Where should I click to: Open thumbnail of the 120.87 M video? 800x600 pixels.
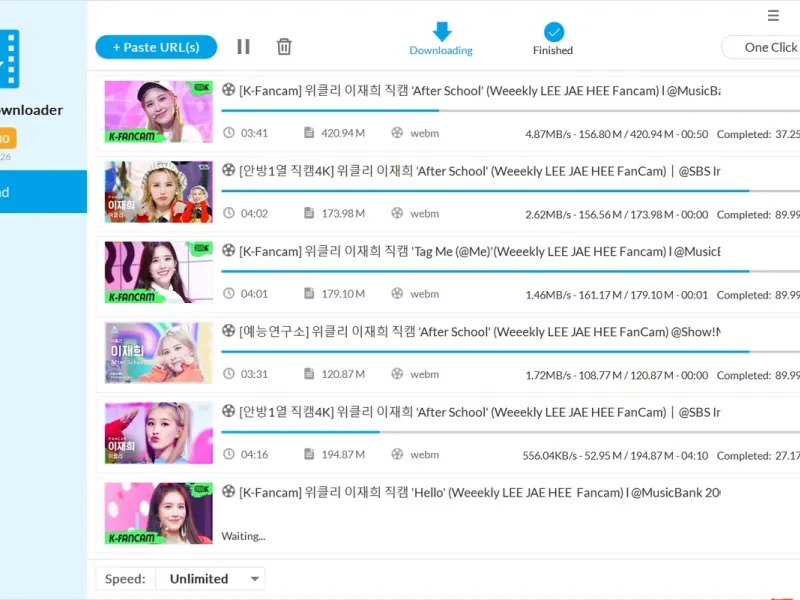(159, 353)
